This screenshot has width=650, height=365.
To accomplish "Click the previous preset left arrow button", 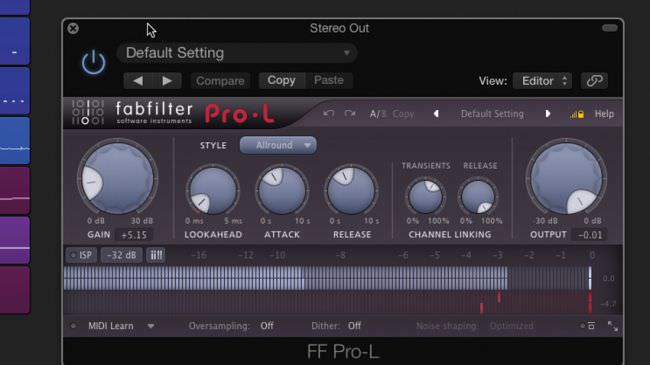I will click(x=138, y=80).
